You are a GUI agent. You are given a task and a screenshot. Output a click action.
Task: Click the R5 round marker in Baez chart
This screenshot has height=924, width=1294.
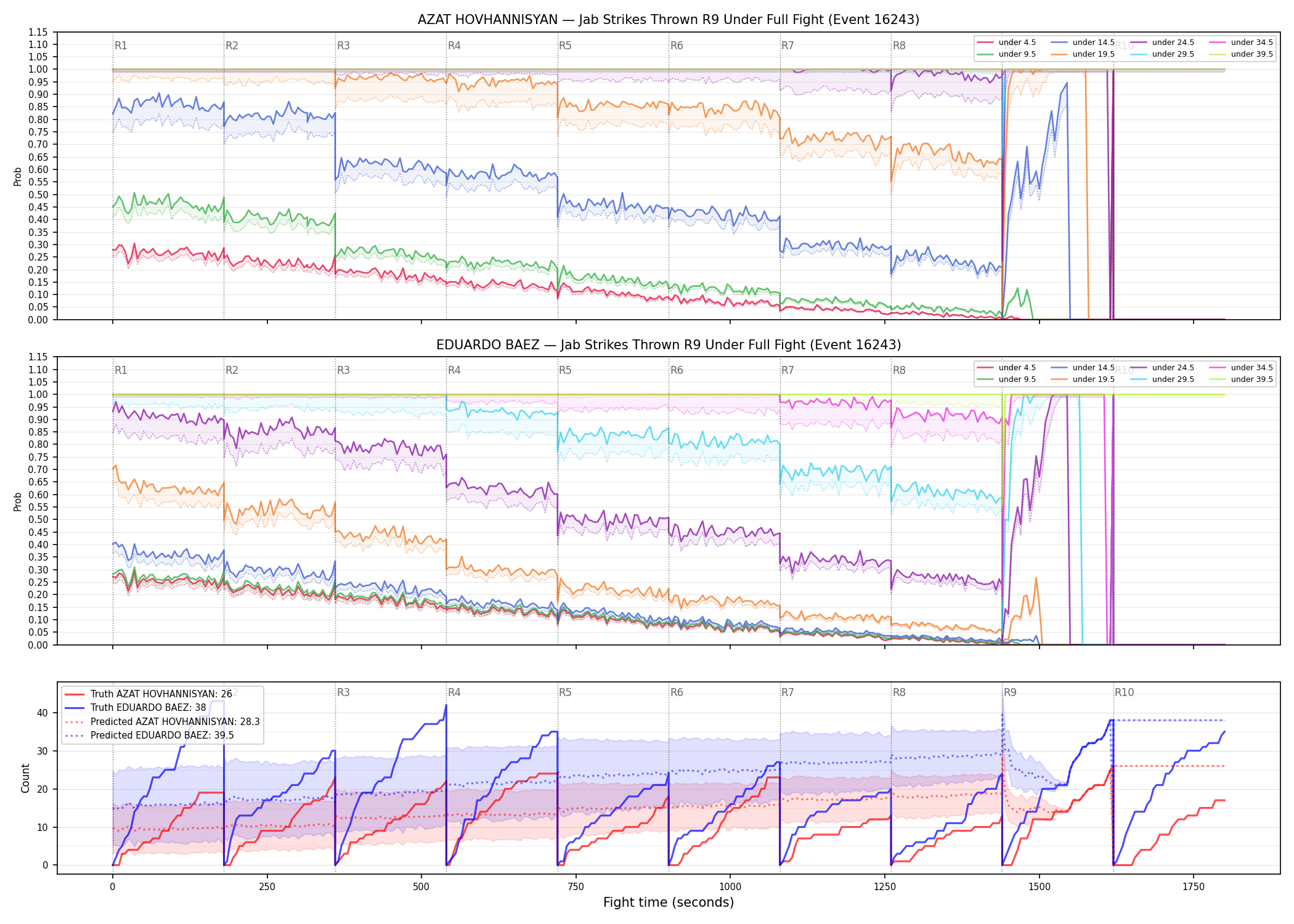(565, 370)
